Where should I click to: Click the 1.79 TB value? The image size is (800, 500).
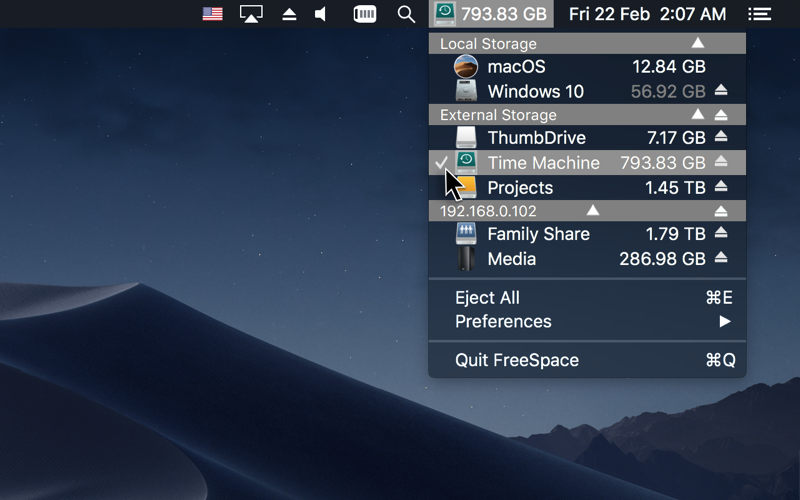676,234
